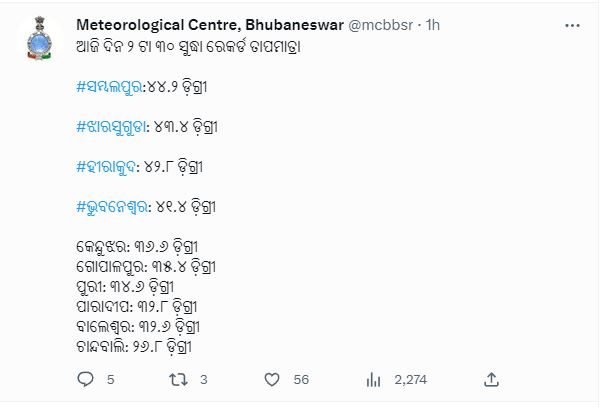
Task: Click the reply count '5'
Action: (110, 380)
